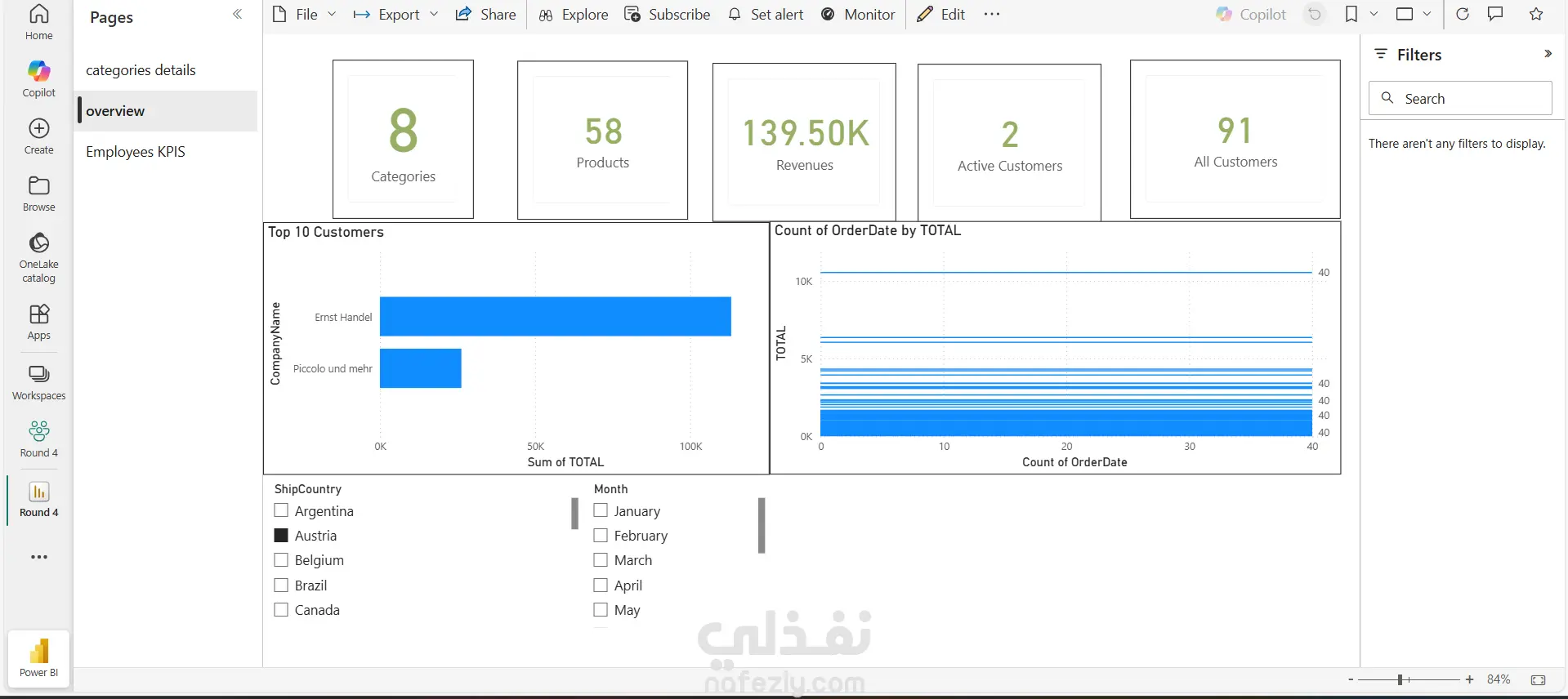
Task: Click Share in the toolbar
Action: tap(485, 14)
